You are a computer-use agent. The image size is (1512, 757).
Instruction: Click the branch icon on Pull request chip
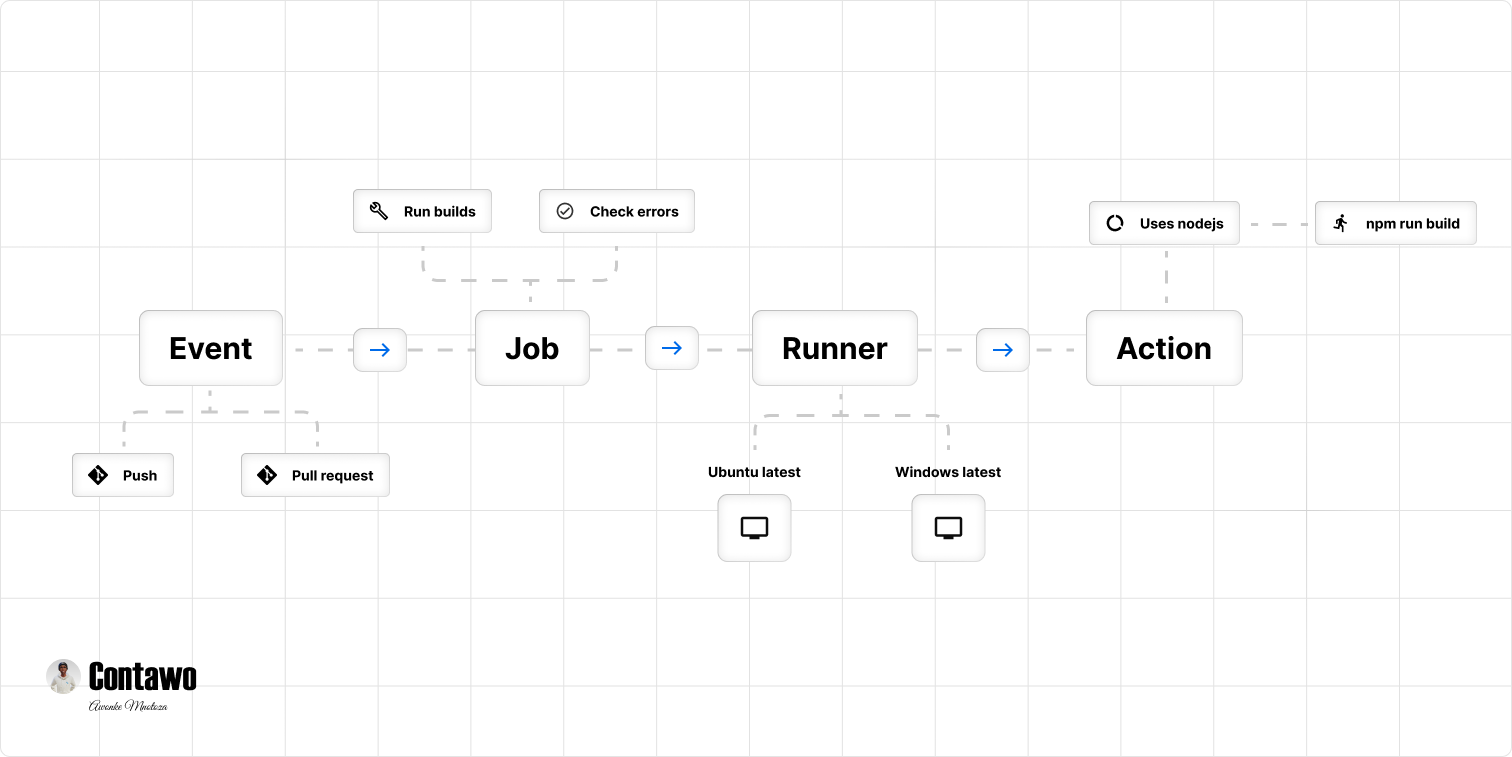coord(266,475)
